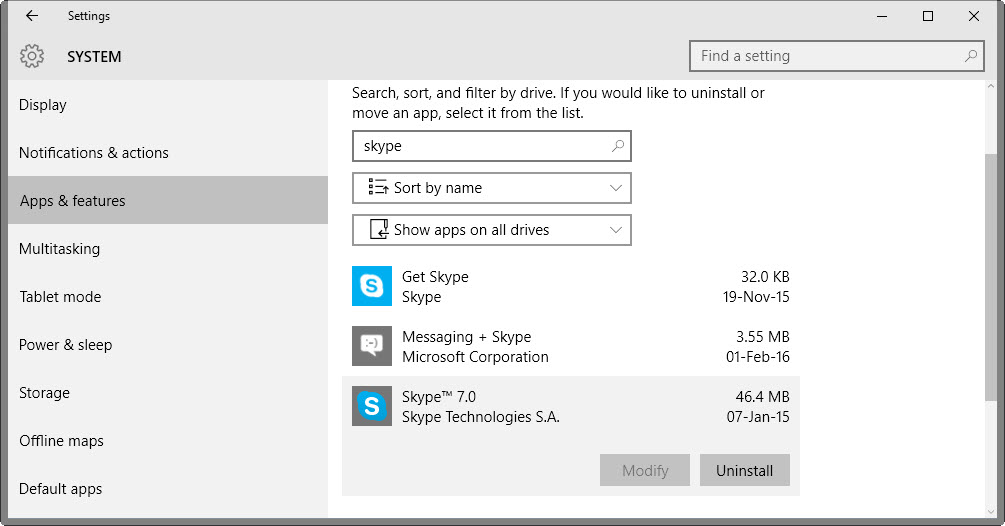Open Offline maps settings
The image size is (1005, 526).
coord(168,441)
